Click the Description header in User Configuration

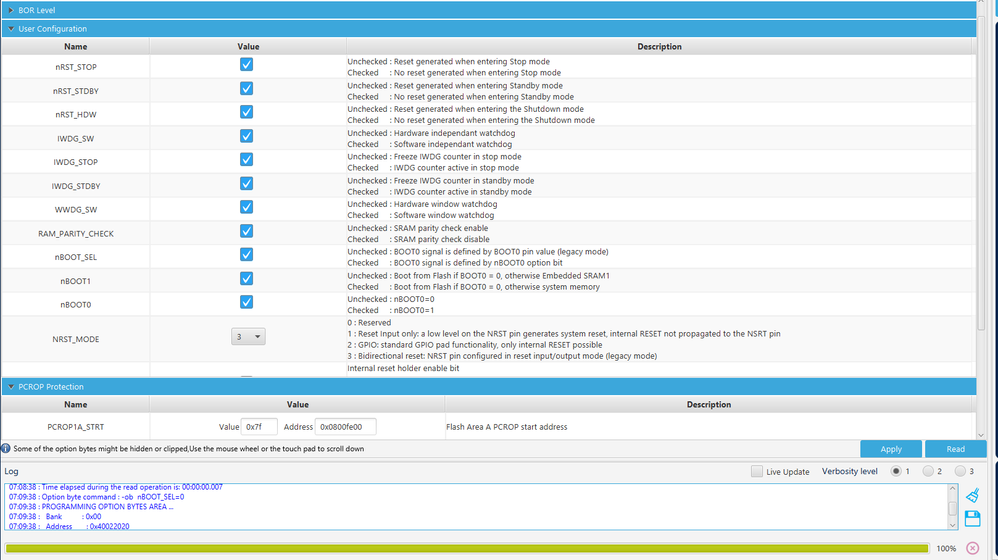pyautogui.click(x=659, y=46)
